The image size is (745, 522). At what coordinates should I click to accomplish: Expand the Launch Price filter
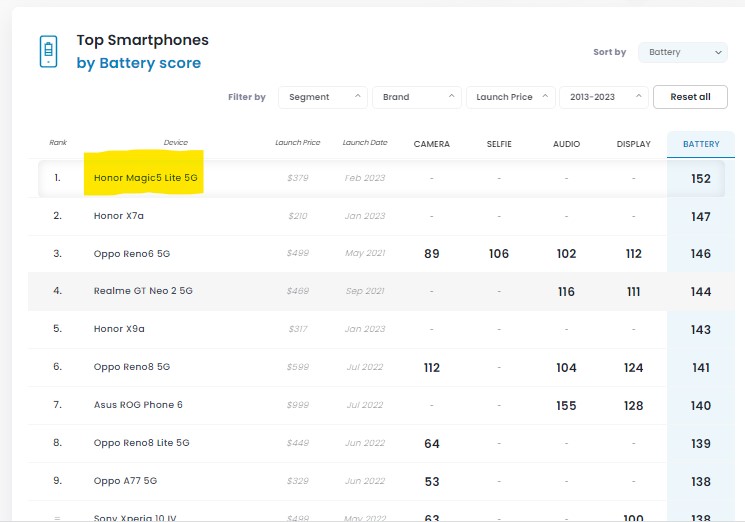point(510,97)
